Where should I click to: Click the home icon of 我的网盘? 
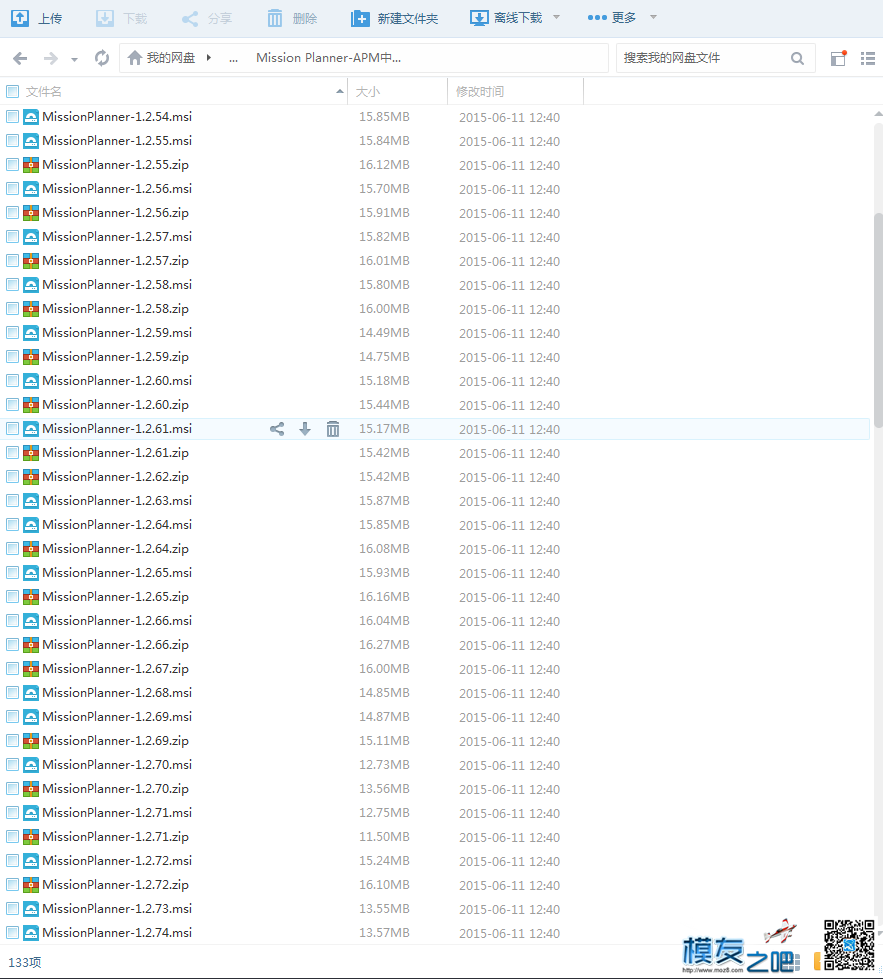pos(134,58)
